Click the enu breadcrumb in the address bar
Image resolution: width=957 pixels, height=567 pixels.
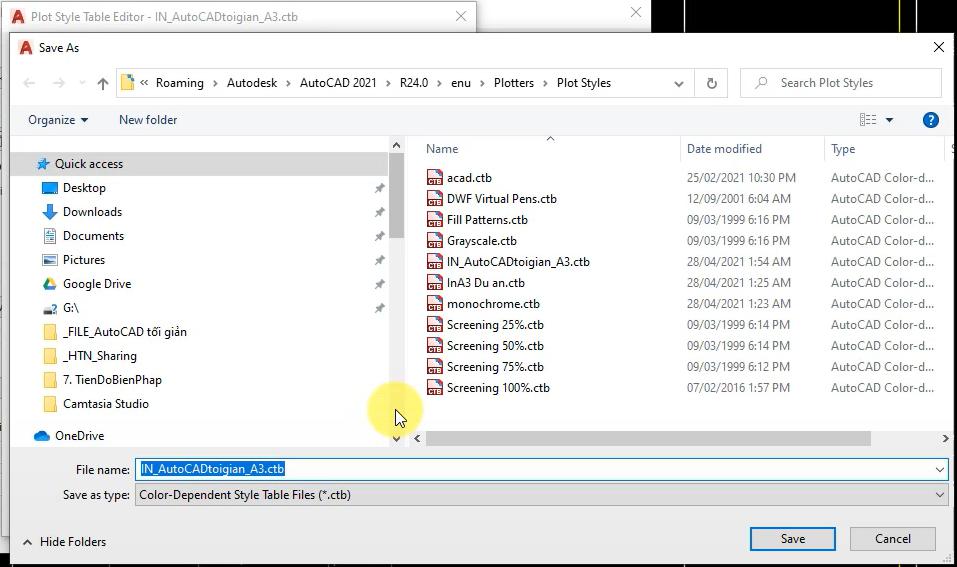tap(461, 83)
